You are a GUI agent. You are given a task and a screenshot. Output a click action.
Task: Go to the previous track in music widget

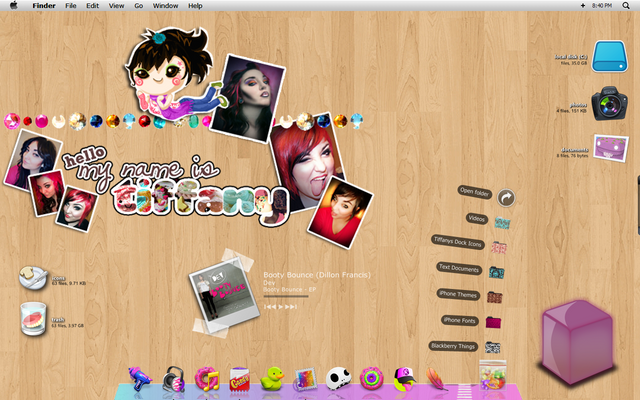(x=269, y=307)
